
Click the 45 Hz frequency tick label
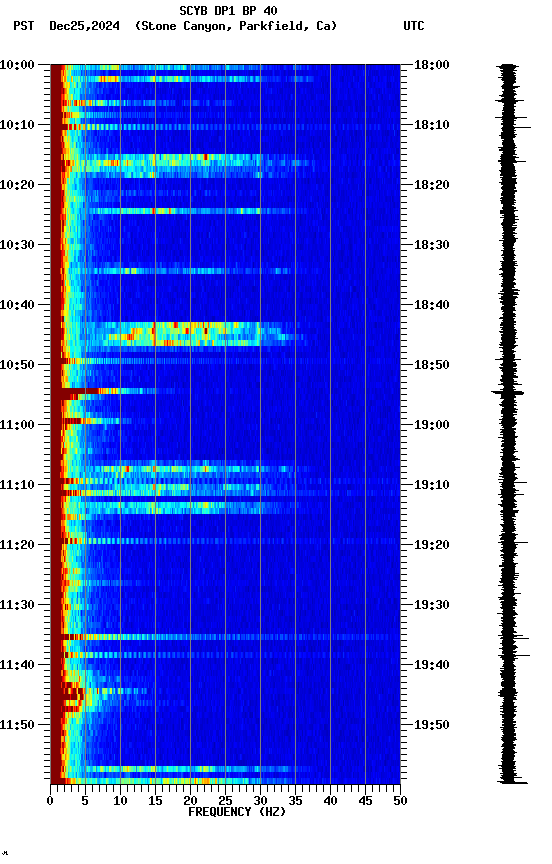(x=365, y=802)
